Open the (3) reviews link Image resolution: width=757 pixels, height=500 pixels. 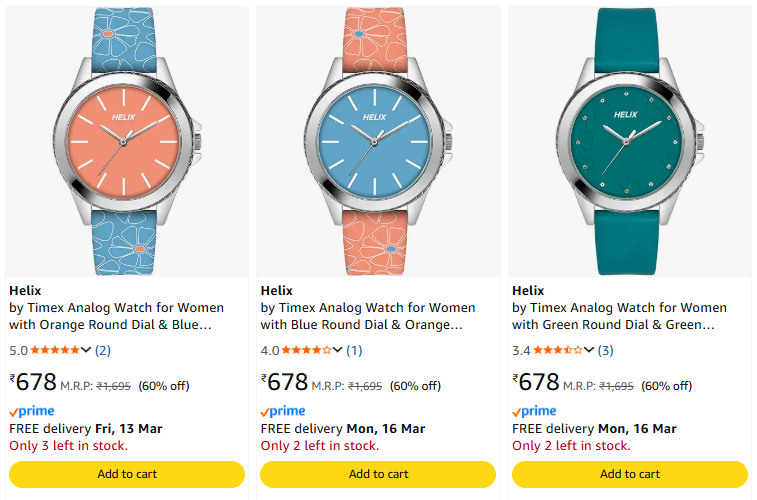click(605, 350)
